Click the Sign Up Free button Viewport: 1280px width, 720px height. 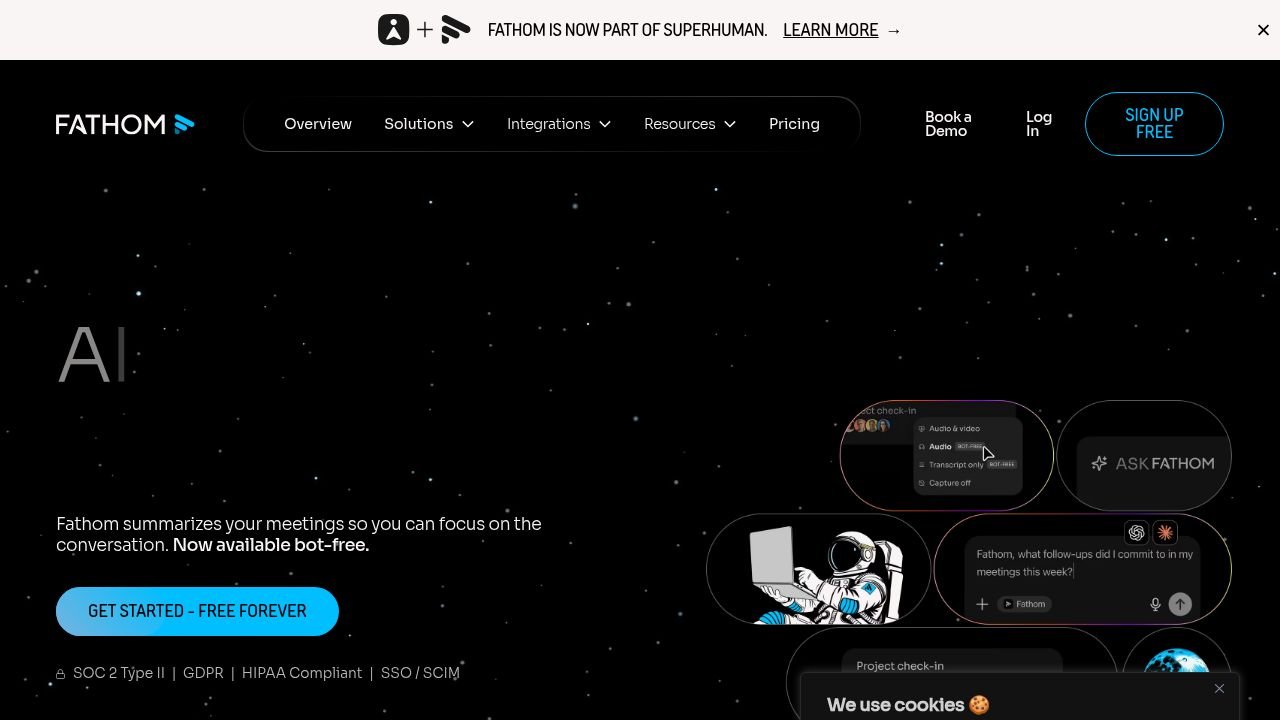(x=1154, y=124)
